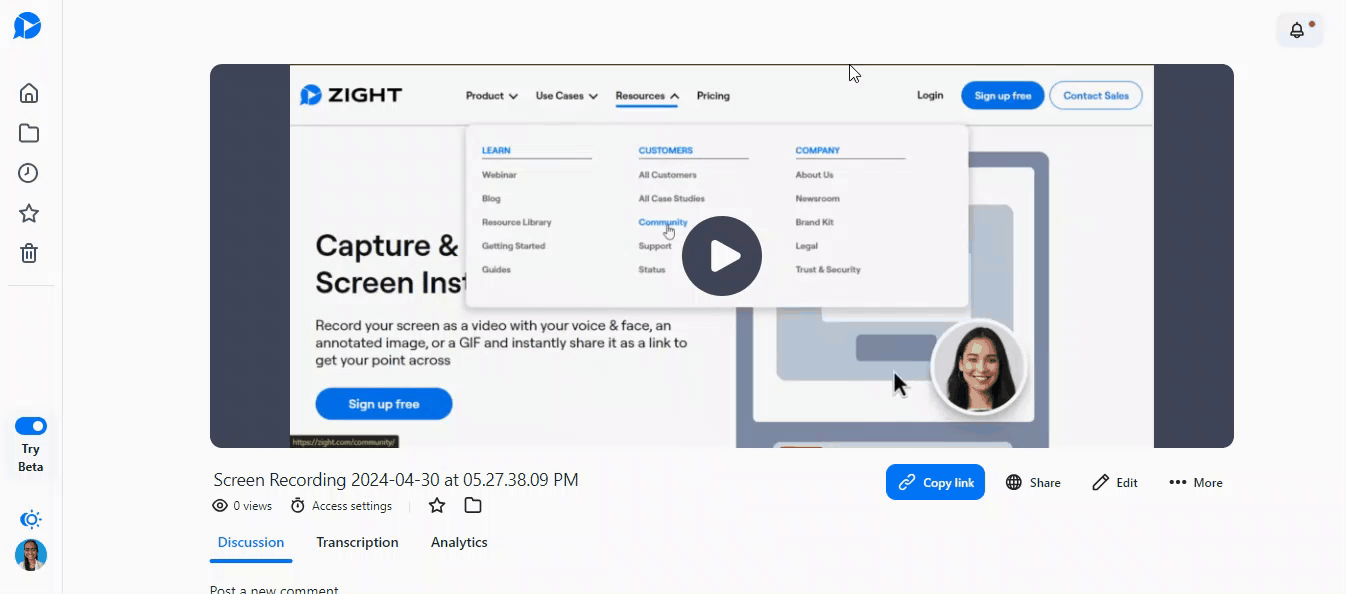Open the More options menu
This screenshot has width=1346, height=594.
(x=1196, y=482)
